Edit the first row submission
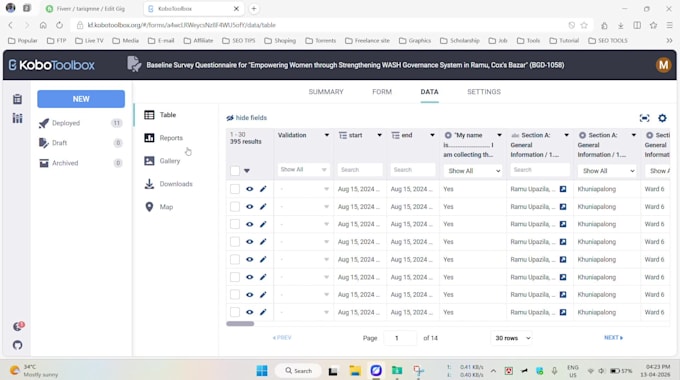This screenshot has height=380, width=680. pos(263,189)
